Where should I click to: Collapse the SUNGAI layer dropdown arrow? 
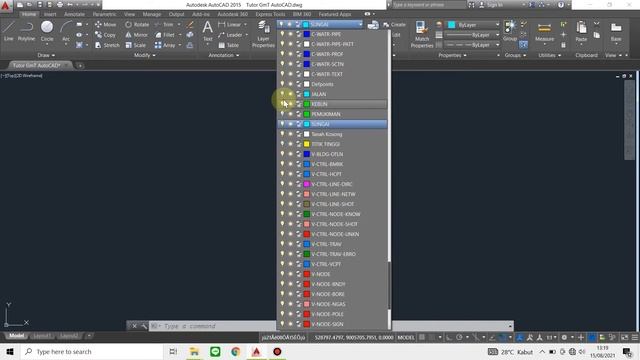click(x=360, y=24)
